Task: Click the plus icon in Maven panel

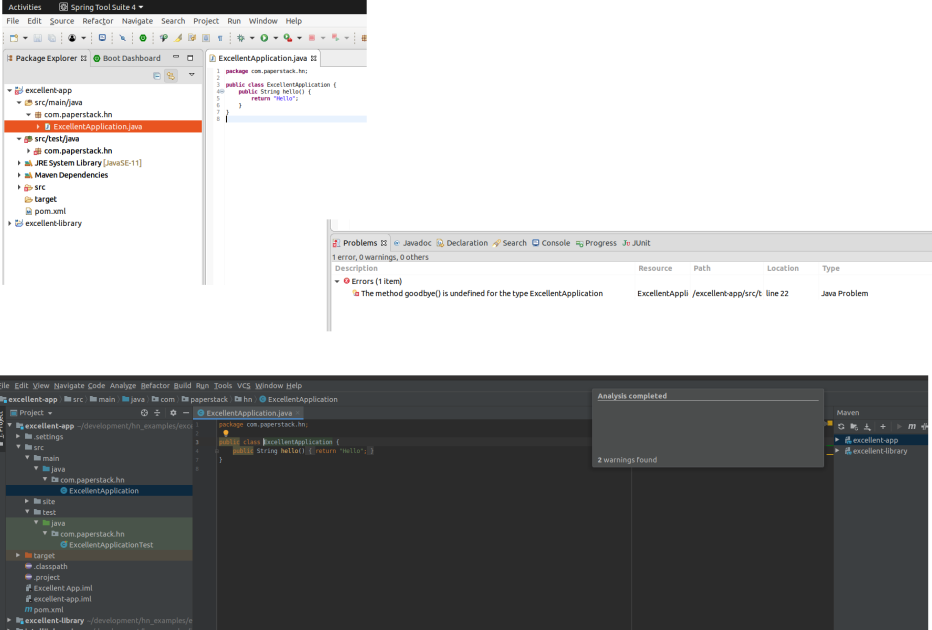Action: tap(882, 427)
